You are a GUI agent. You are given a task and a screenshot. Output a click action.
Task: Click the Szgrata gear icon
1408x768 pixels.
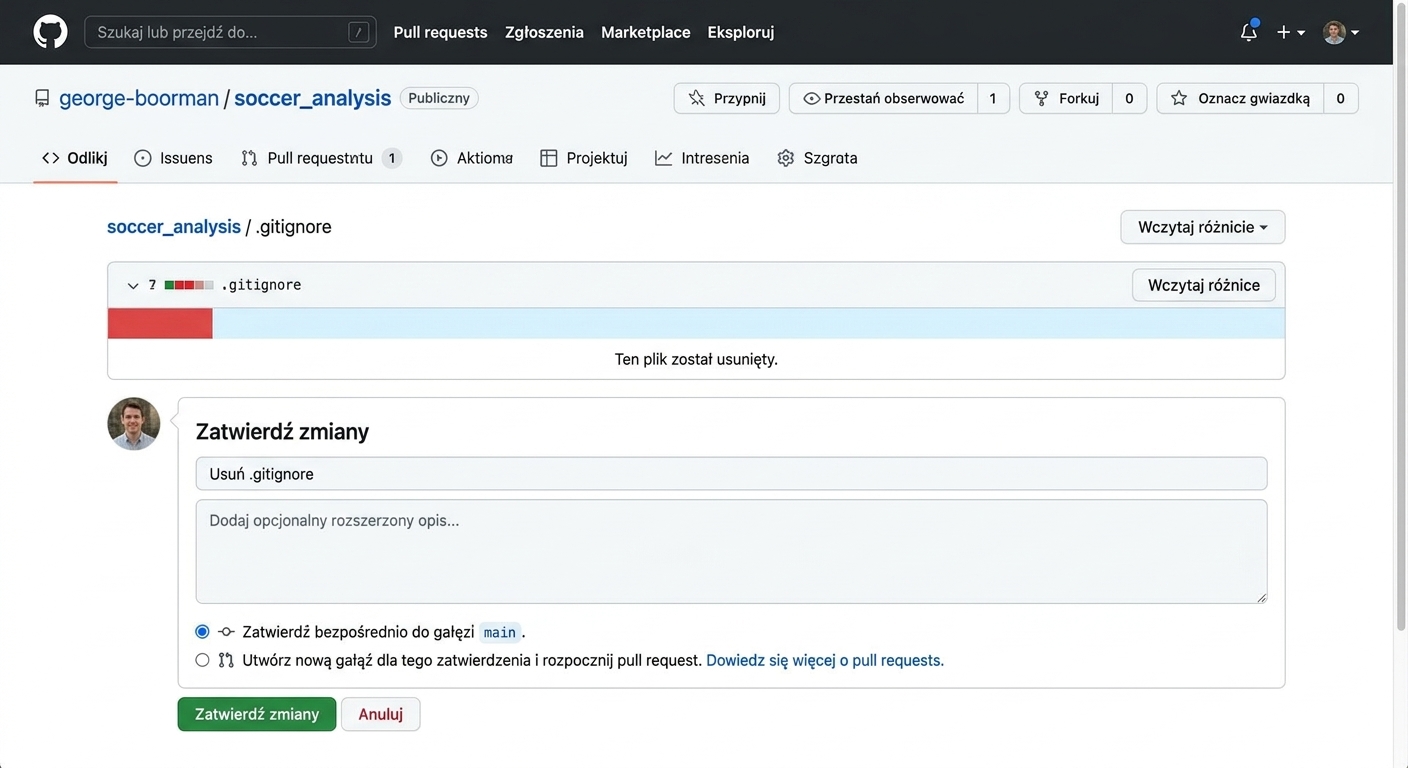pyautogui.click(x=786, y=158)
